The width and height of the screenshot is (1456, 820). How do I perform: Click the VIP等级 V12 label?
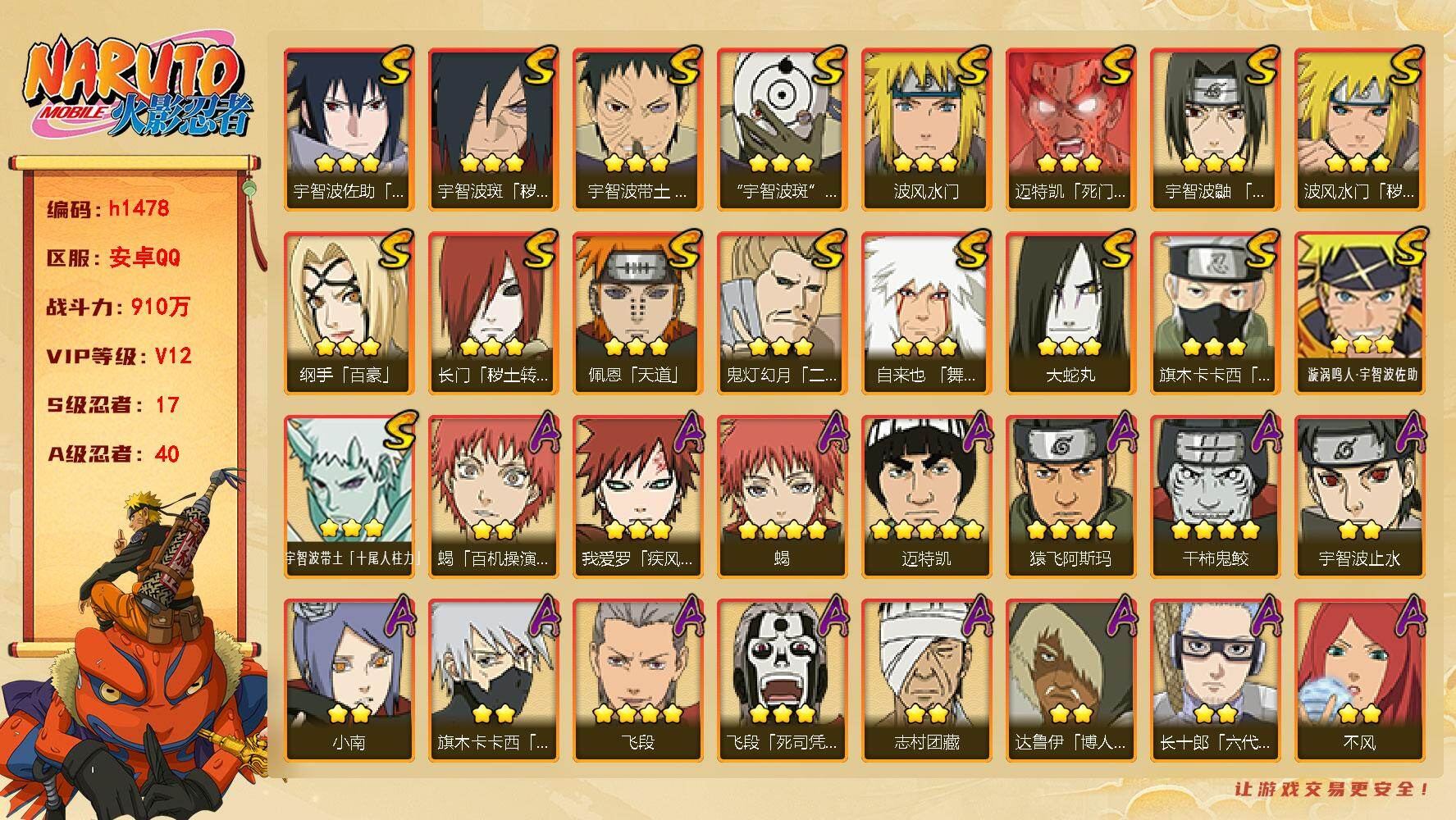119,356
